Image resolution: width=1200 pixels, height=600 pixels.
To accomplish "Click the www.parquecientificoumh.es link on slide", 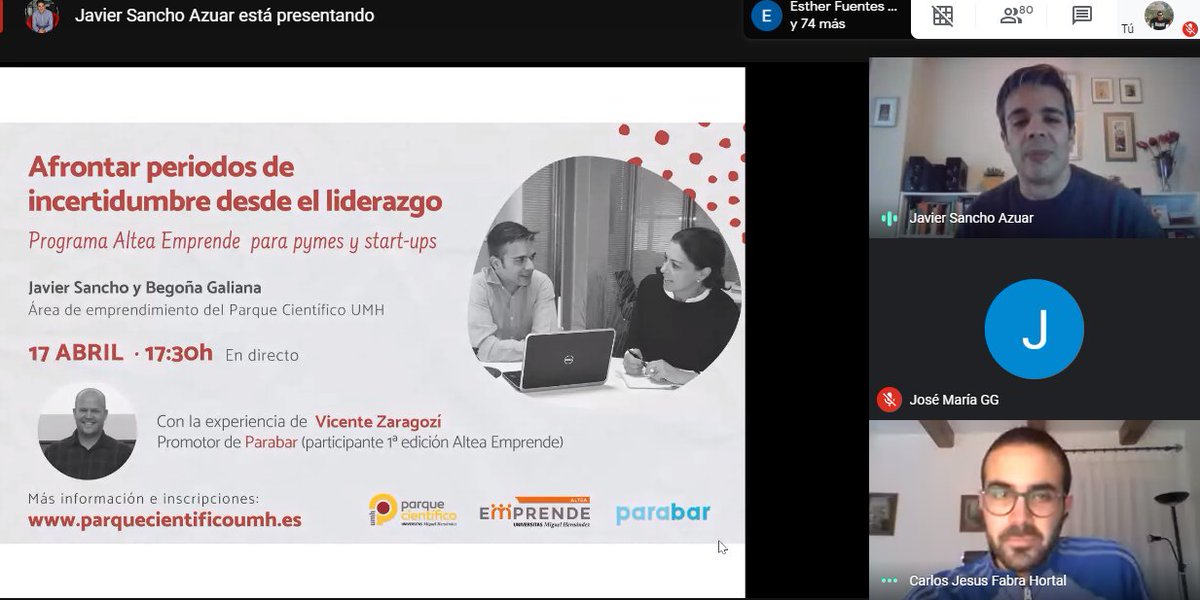I will tap(165, 520).
